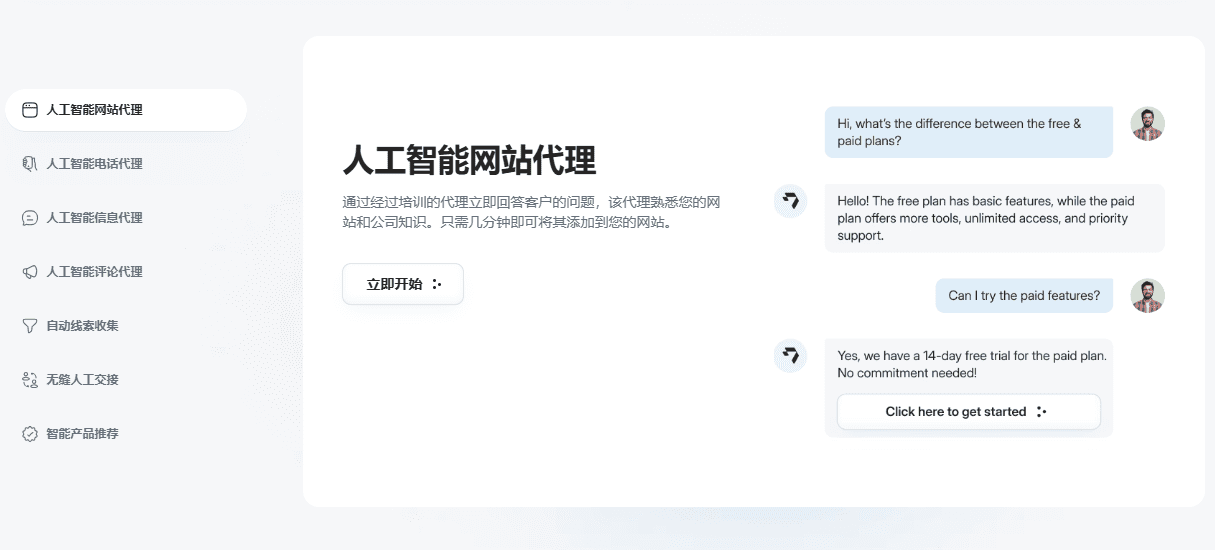Go to the 自动线索收集 tab
Screen dimensions: 1215x550
coord(126,326)
